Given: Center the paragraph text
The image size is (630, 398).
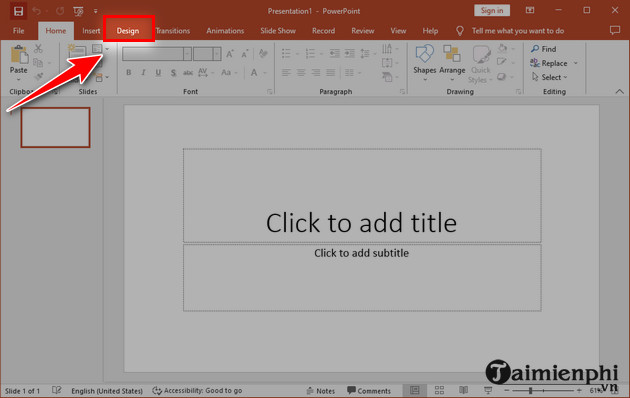Looking at the screenshot, I should (301, 73).
